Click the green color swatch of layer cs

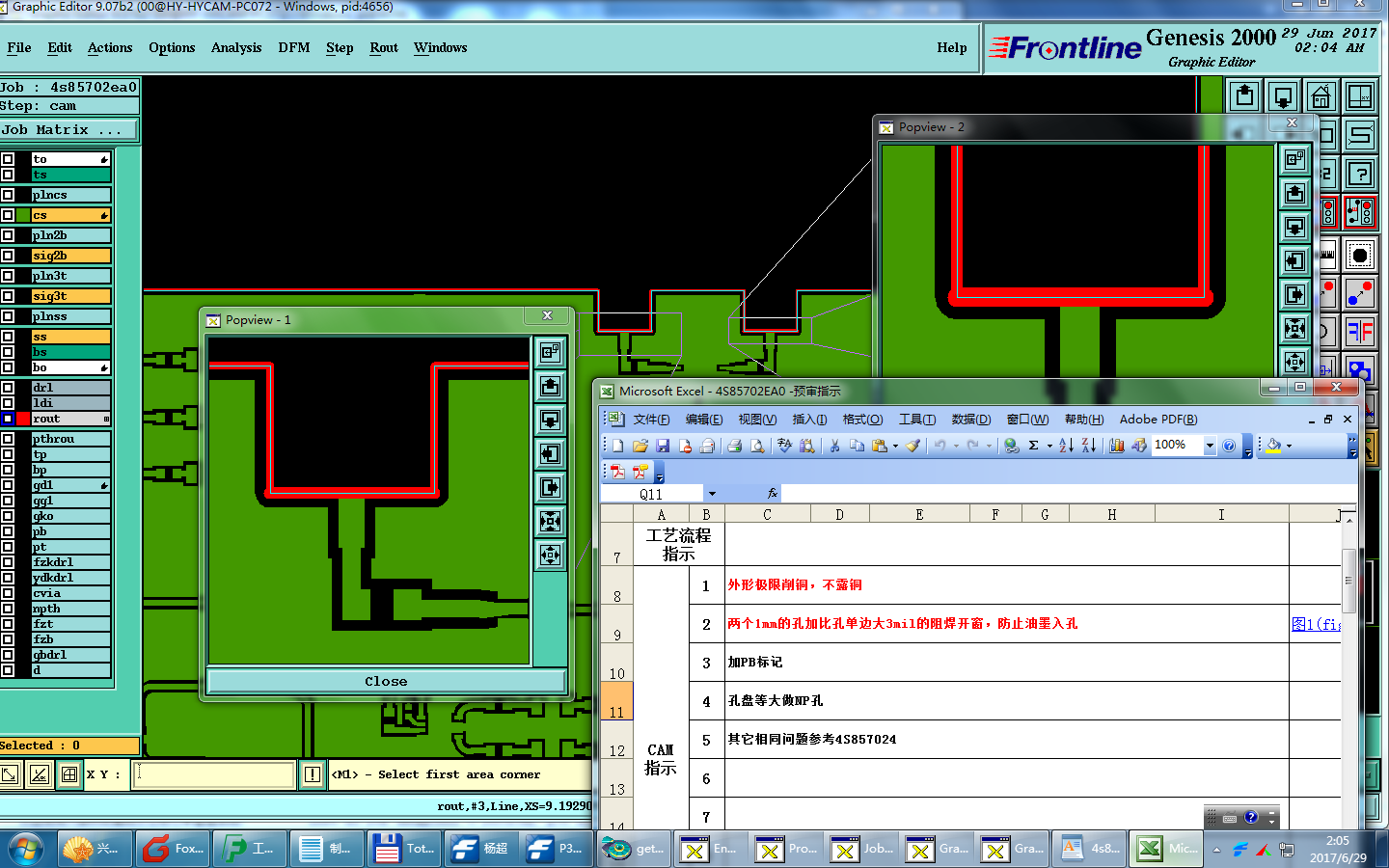click(x=23, y=215)
